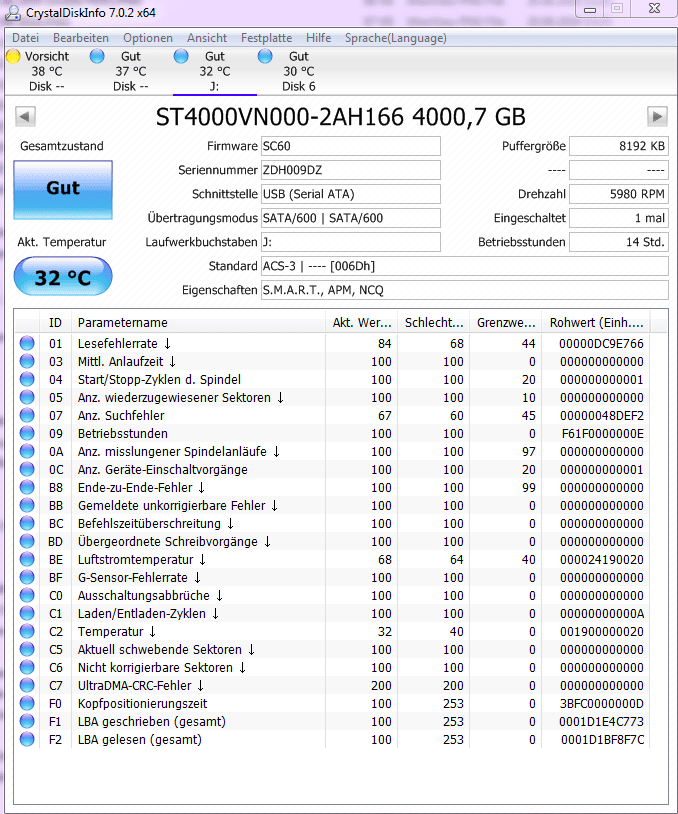678x814 pixels.
Task: Select the Übergeordnete Schreibvorgänge row
Action: 332,541
